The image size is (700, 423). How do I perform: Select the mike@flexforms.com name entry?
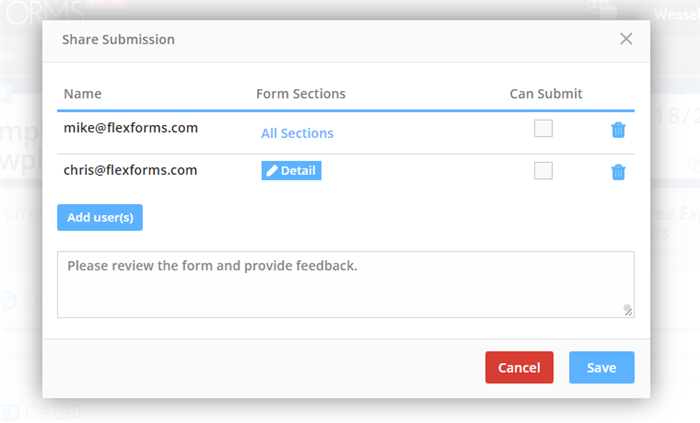click(130, 128)
